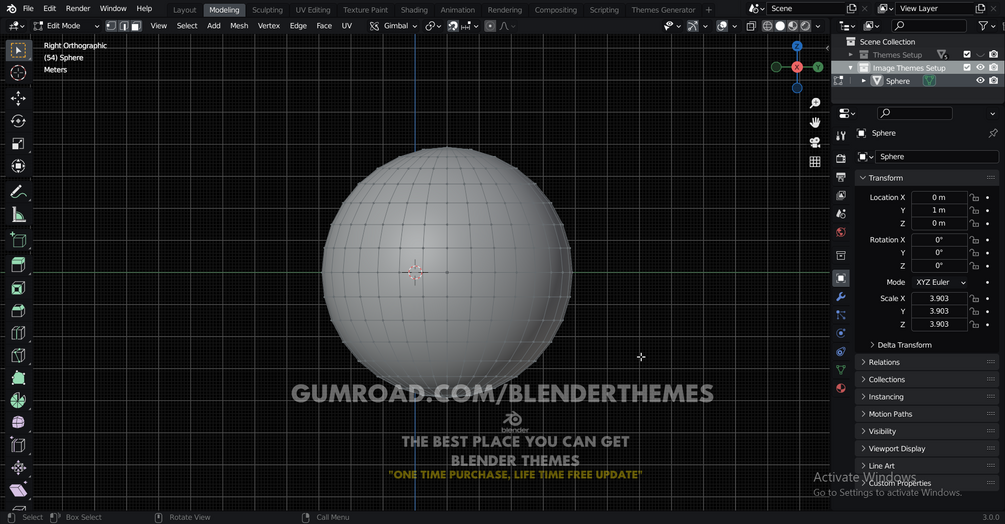Open the XYZ Euler rotation mode dropdown
Viewport: 1005px width, 524px height.
[x=940, y=282]
